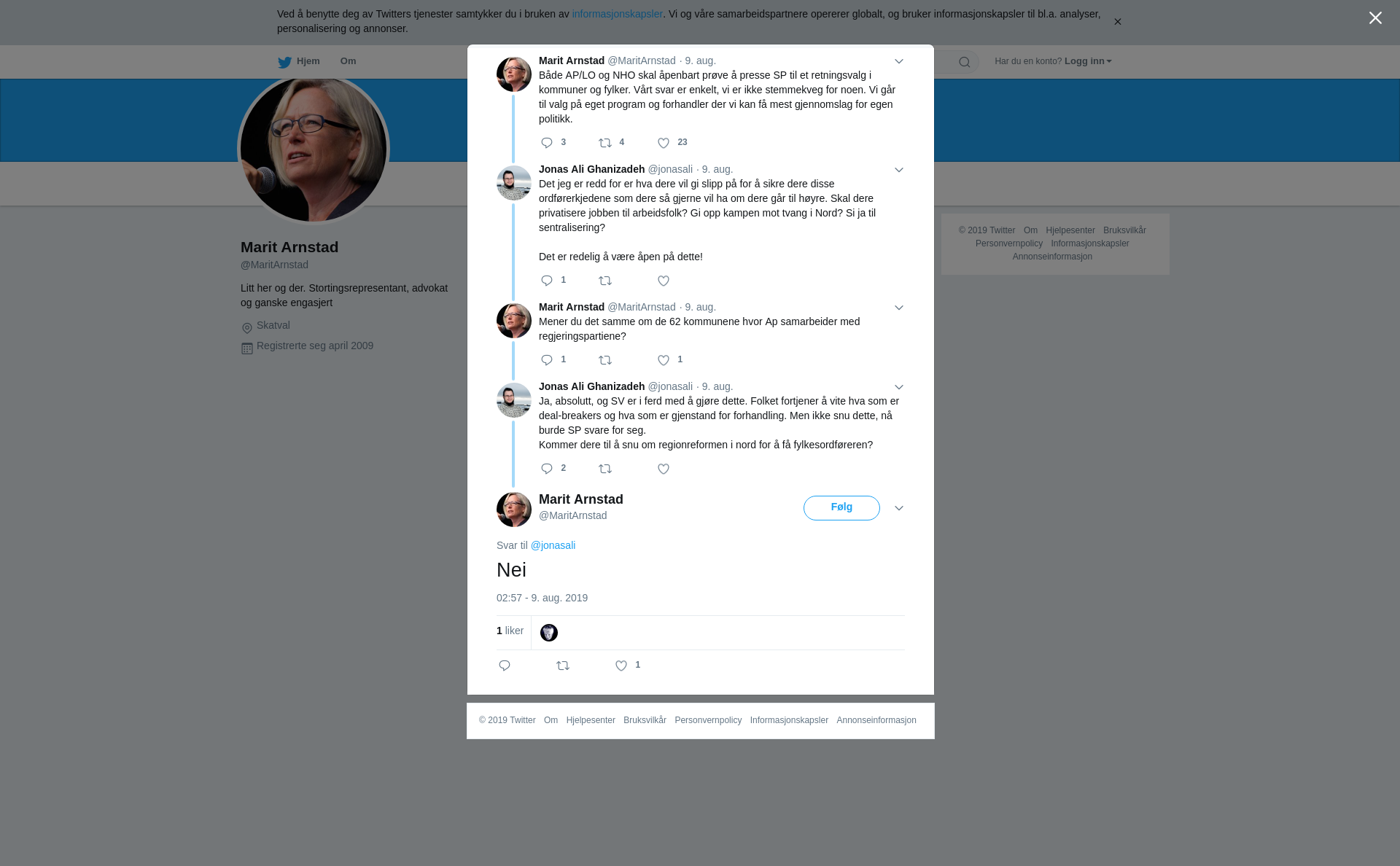
Task: Like the tweet with 23 likes
Action: click(x=664, y=143)
